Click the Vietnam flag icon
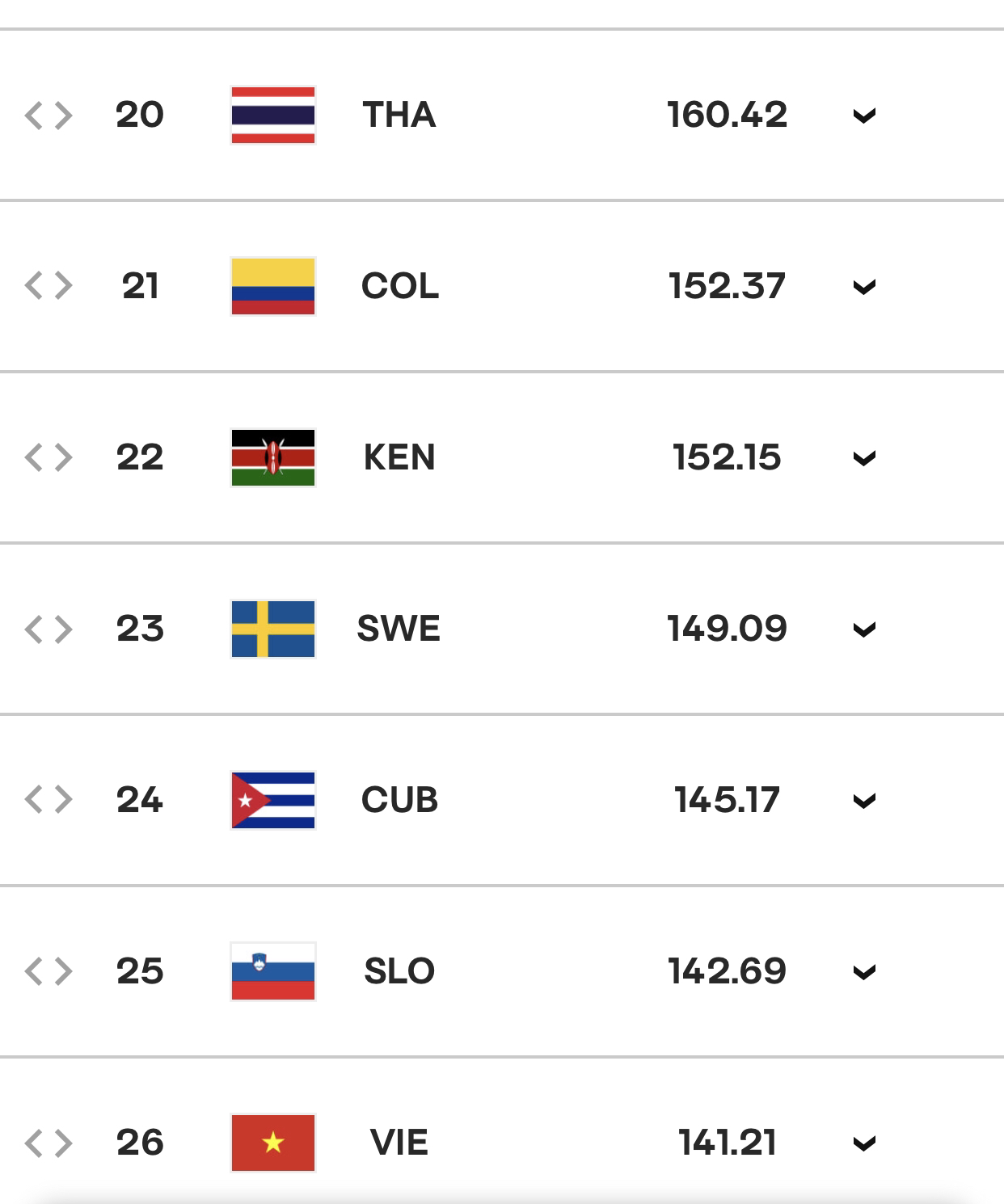The height and width of the screenshot is (1204, 1004). [273, 1143]
